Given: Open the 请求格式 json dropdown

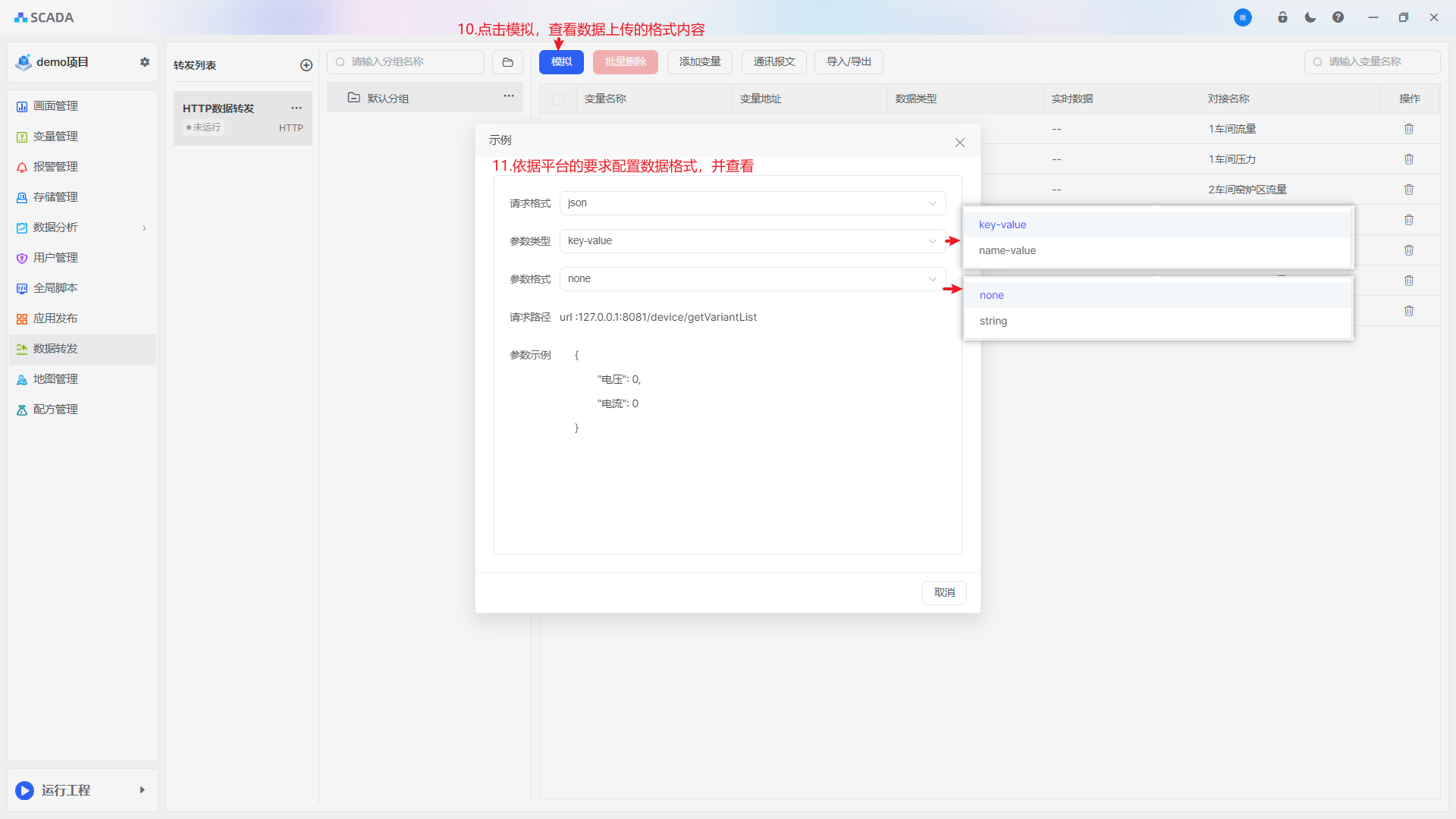Looking at the screenshot, I should (x=752, y=203).
